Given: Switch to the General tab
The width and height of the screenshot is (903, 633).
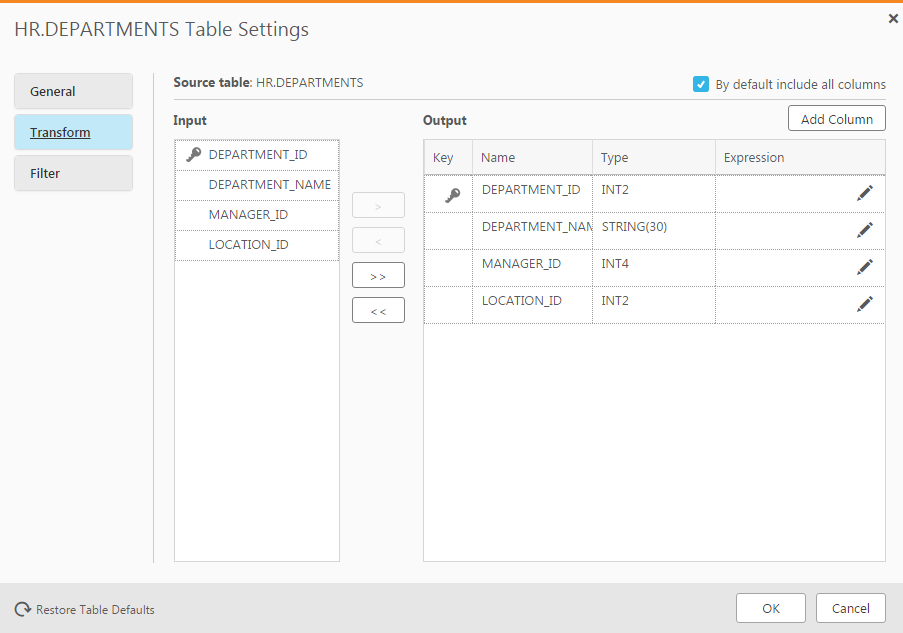Looking at the screenshot, I should click(72, 91).
